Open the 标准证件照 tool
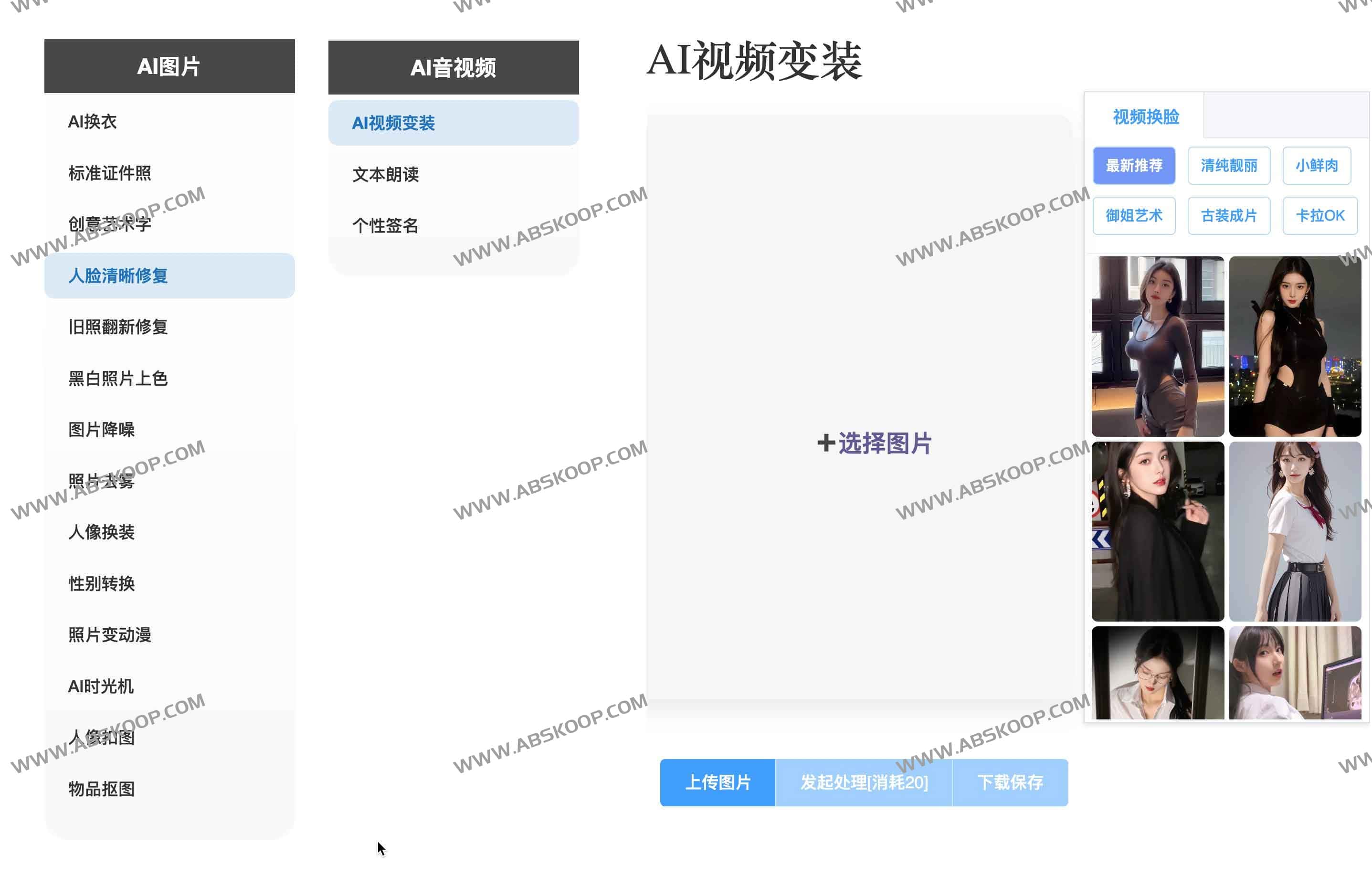 (x=109, y=173)
